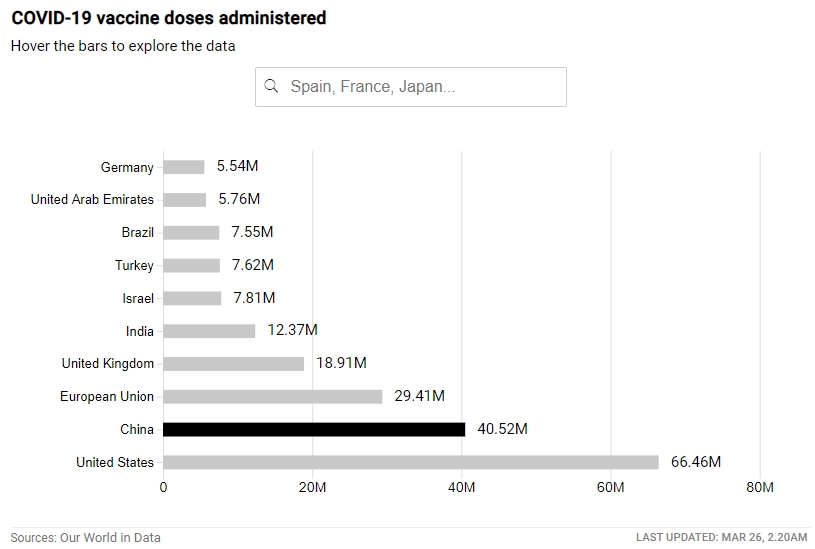
Task: Click the United Arab Emirates label
Action: point(93,200)
